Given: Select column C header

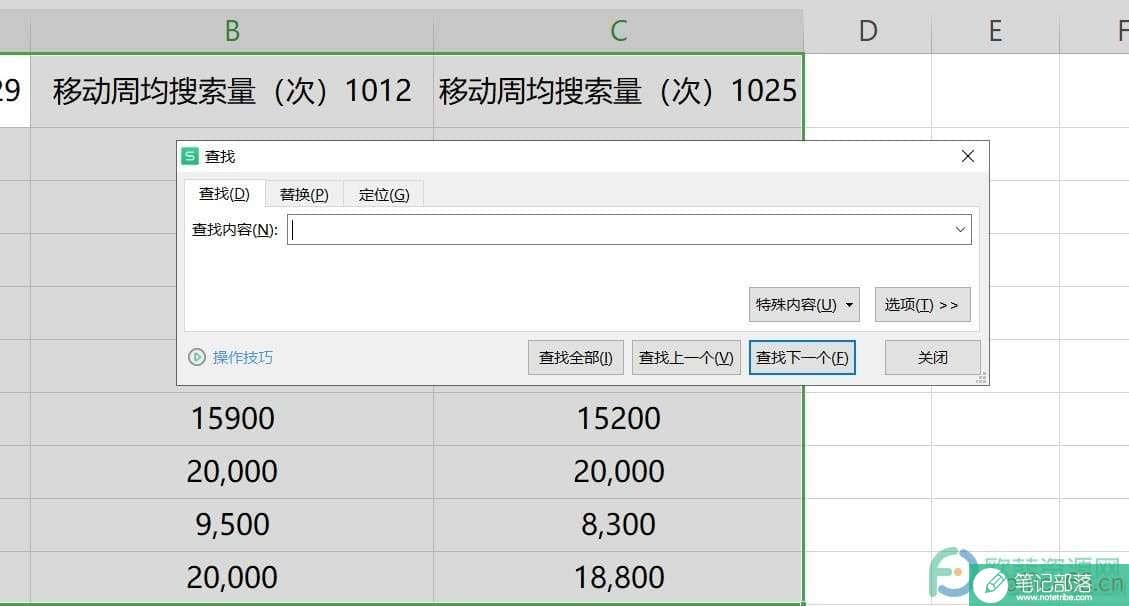Looking at the screenshot, I should coord(619,31).
